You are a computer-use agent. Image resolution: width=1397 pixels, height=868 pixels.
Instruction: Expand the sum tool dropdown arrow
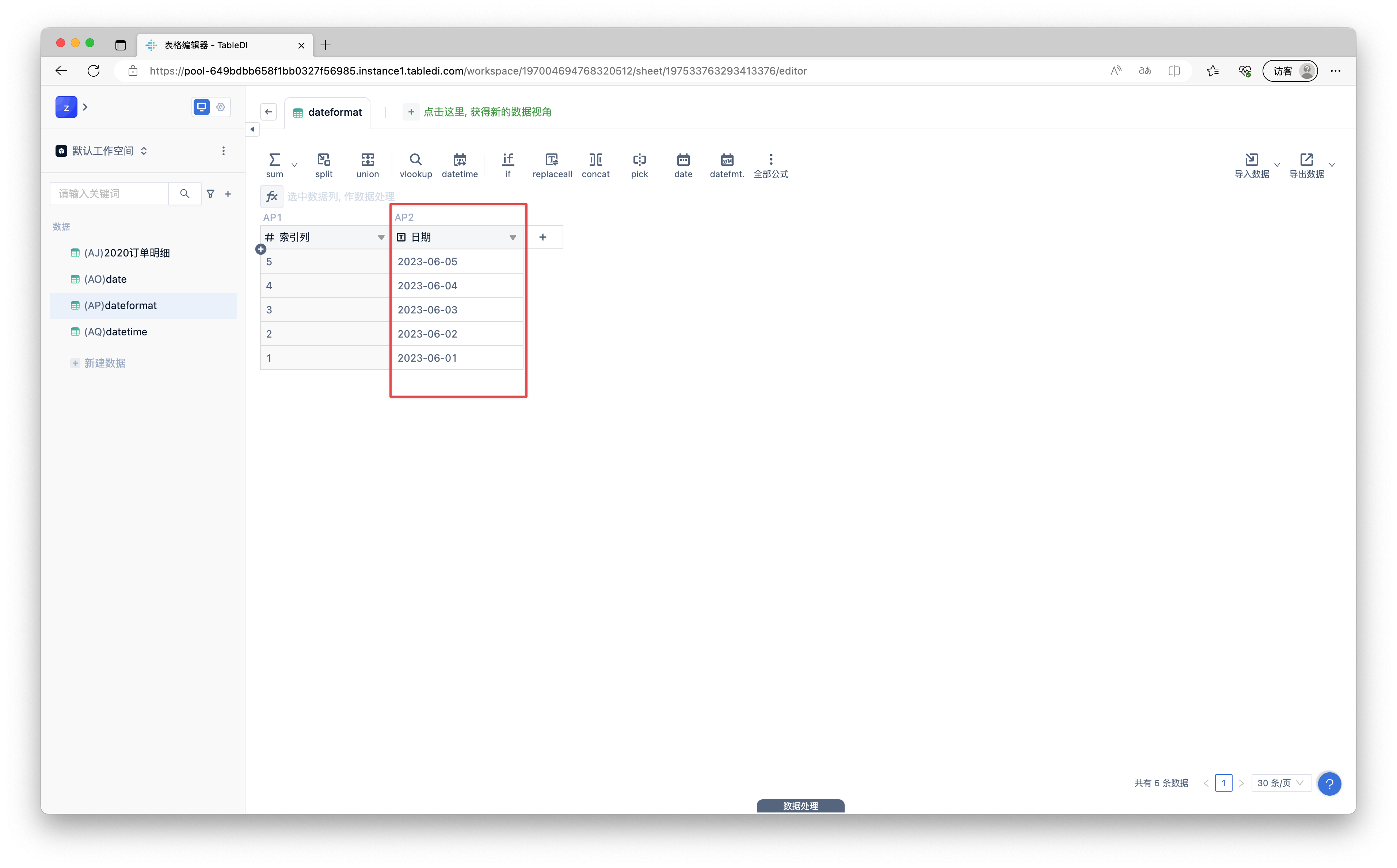294,165
